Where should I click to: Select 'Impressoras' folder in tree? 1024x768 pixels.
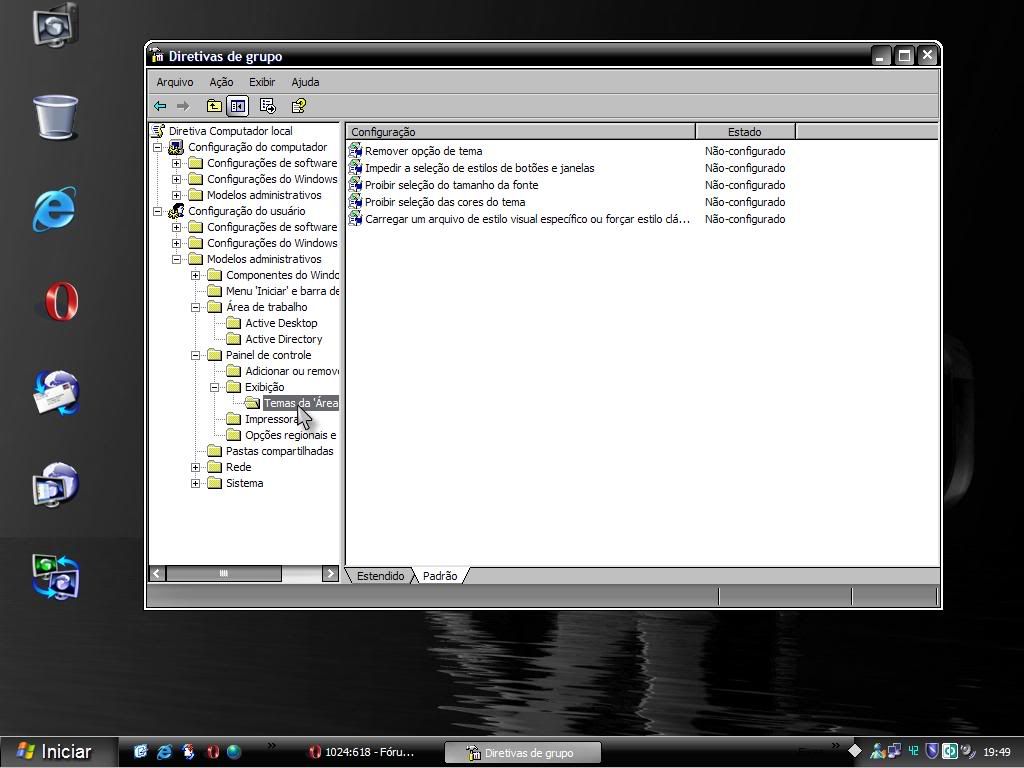[x=271, y=419]
